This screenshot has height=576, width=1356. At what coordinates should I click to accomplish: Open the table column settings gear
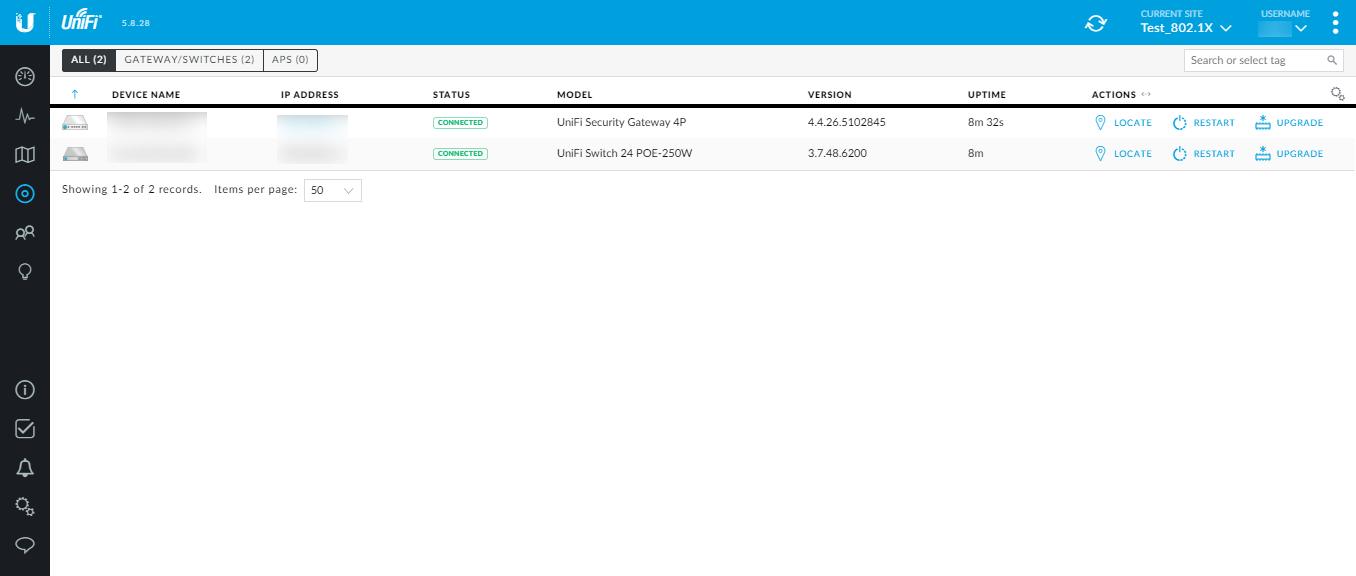point(1337,94)
